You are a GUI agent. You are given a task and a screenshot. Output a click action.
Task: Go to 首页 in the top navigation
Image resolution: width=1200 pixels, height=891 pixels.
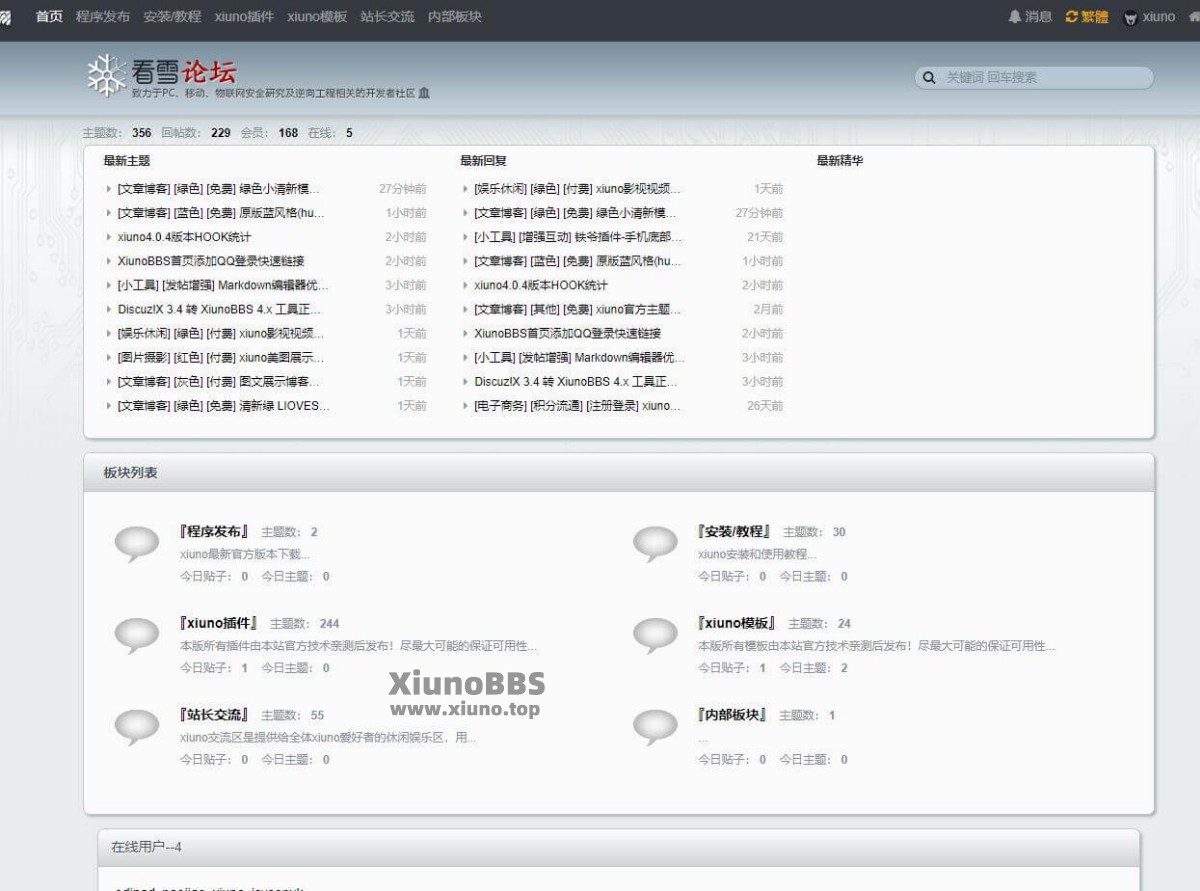pyautogui.click(x=49, y=17)
